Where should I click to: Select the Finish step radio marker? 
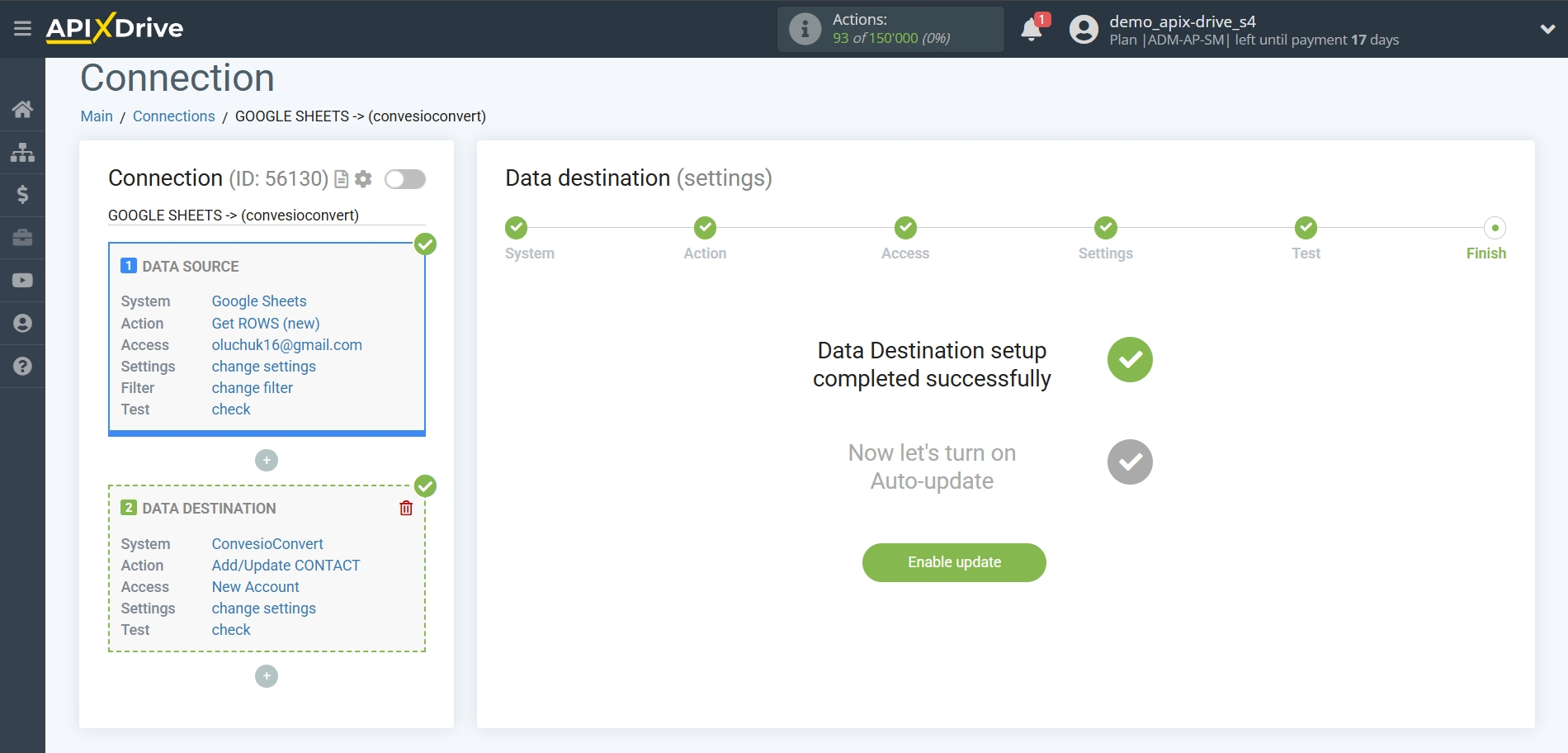tap(1495, 228)
